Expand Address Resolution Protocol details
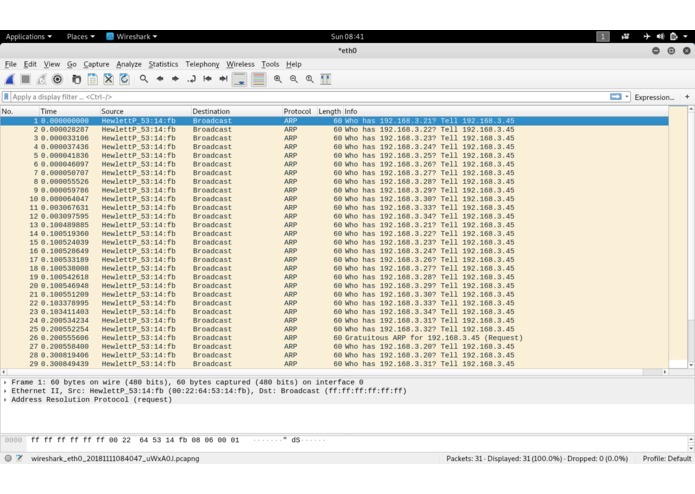Viewport: 695px width, 494px height. 5,400
